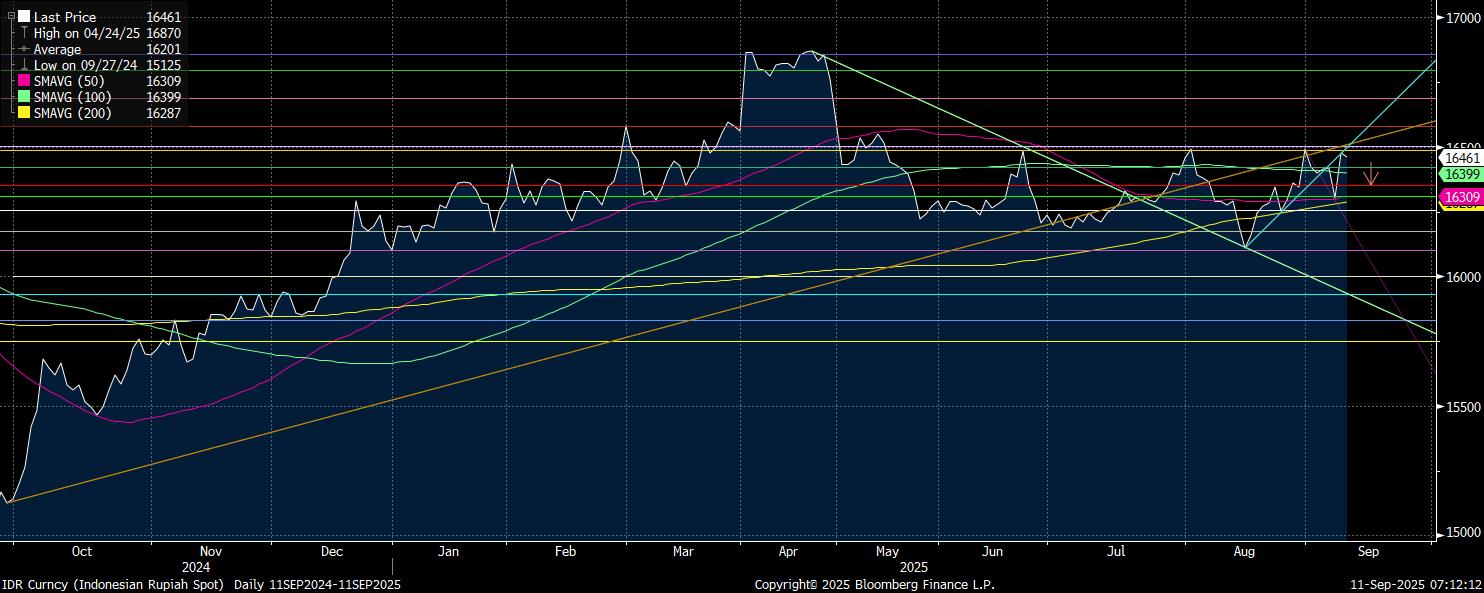Click the Sep label on the time axis
Image resolution: width=1484 pixels, height=593 pixels.
1368,551
